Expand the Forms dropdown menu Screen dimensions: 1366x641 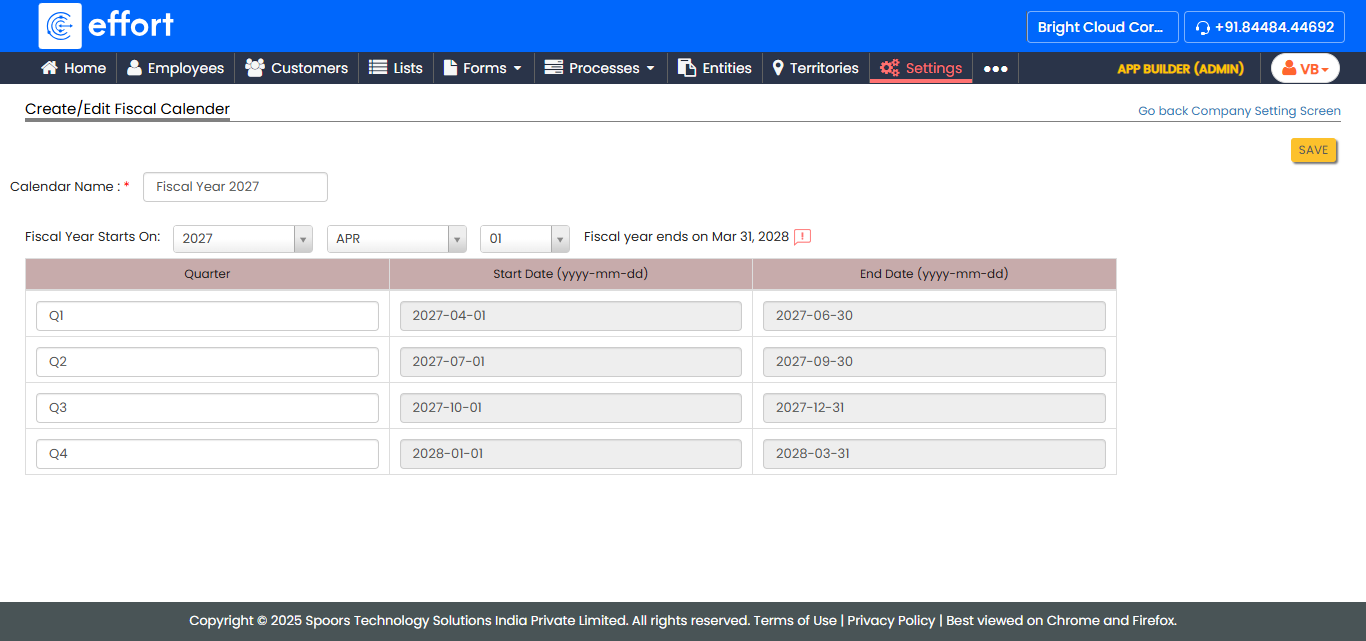click(483, 68)
